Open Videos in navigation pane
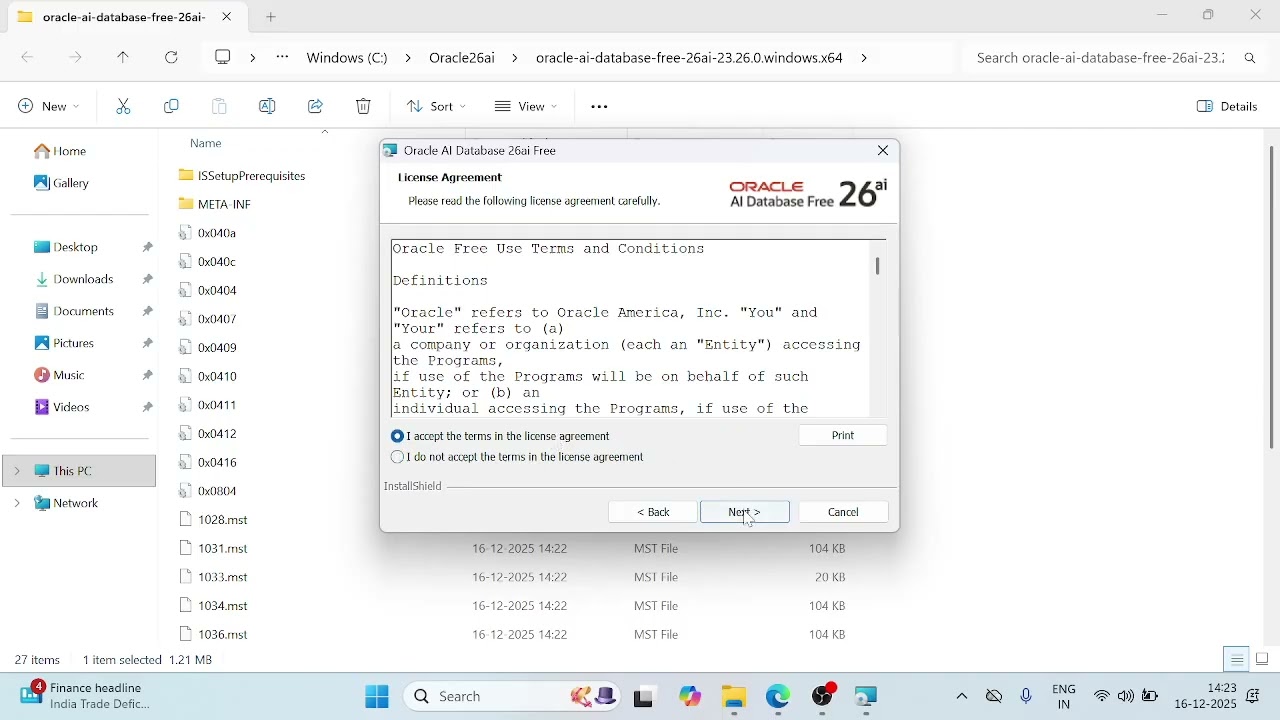This screenshot has width=1280, height=720. pyautogui.click(x=63, y=408)
